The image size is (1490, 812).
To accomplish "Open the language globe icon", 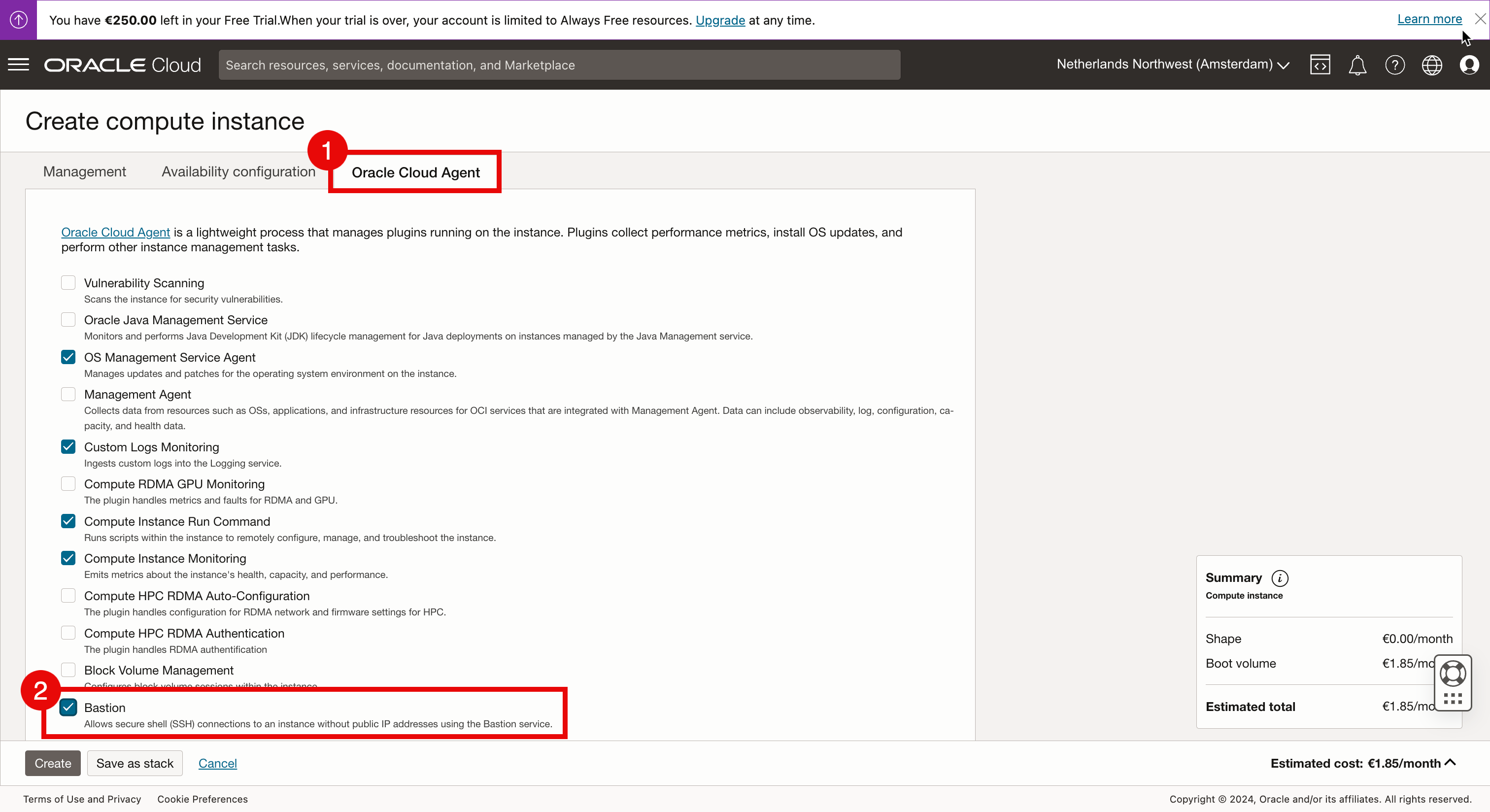I will click(1431, 65).
